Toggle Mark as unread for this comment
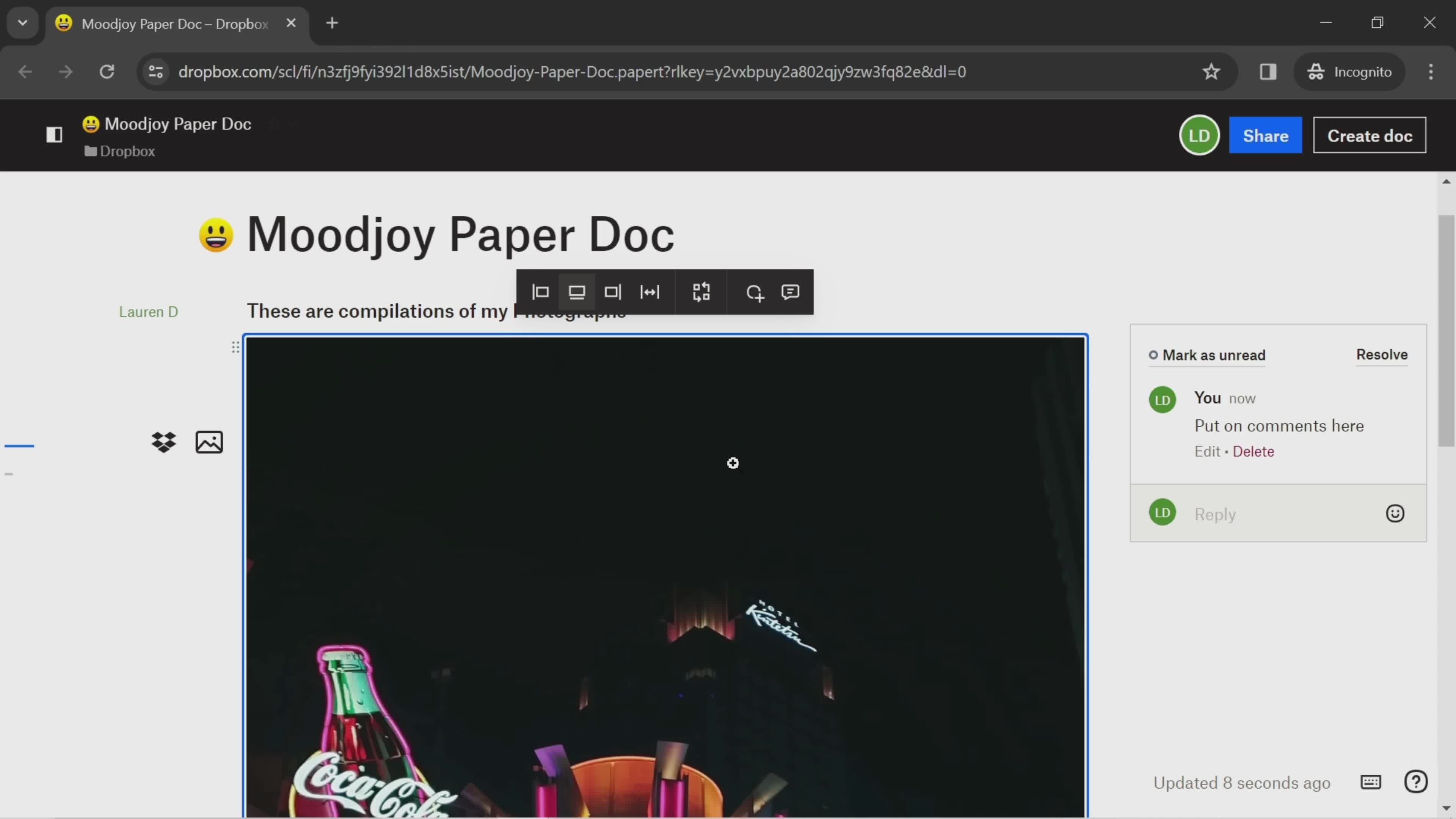The height and width of the screenshot is (819, 1456). [1207, 354]
